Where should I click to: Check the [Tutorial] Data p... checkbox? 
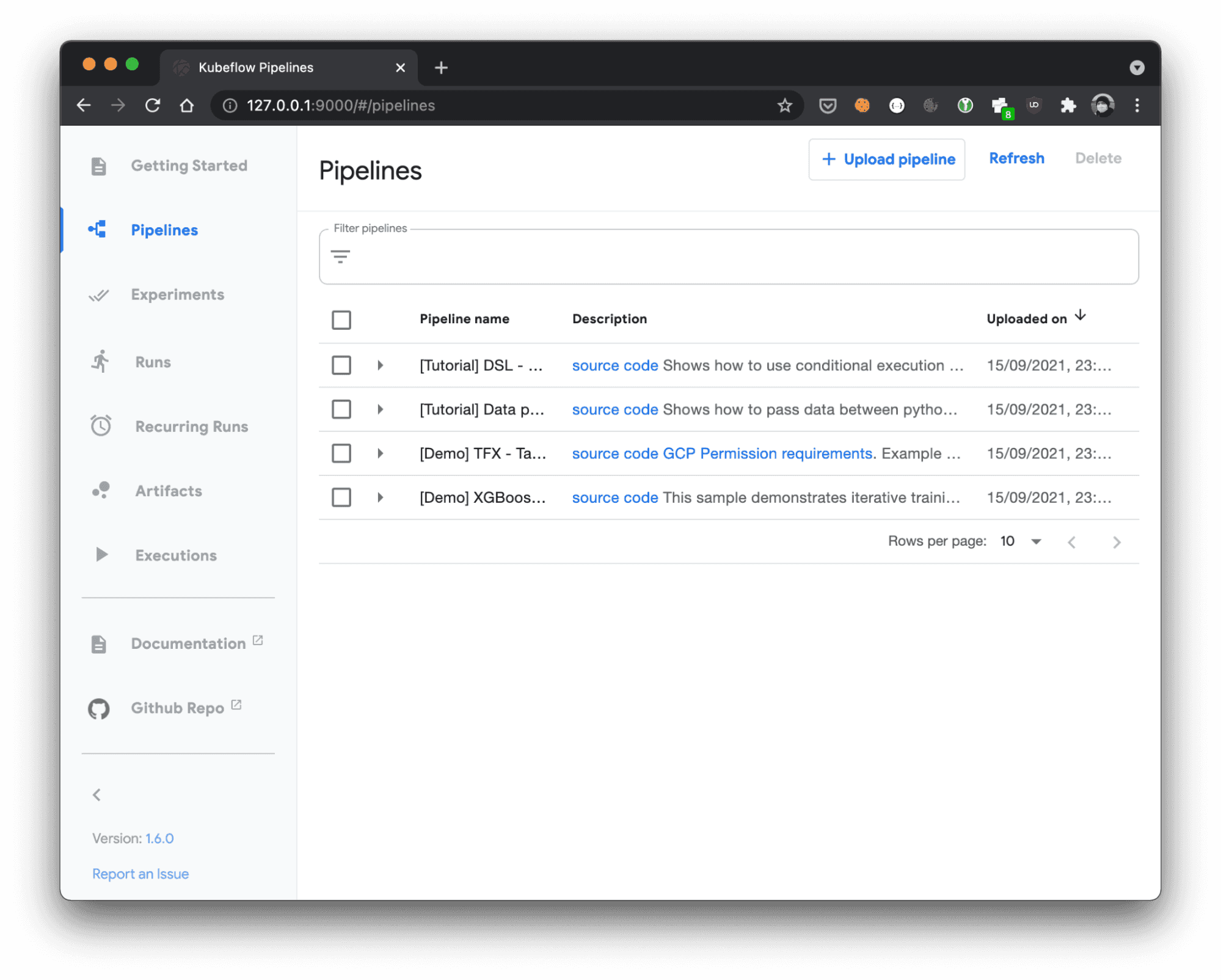[x=341, y=409]
